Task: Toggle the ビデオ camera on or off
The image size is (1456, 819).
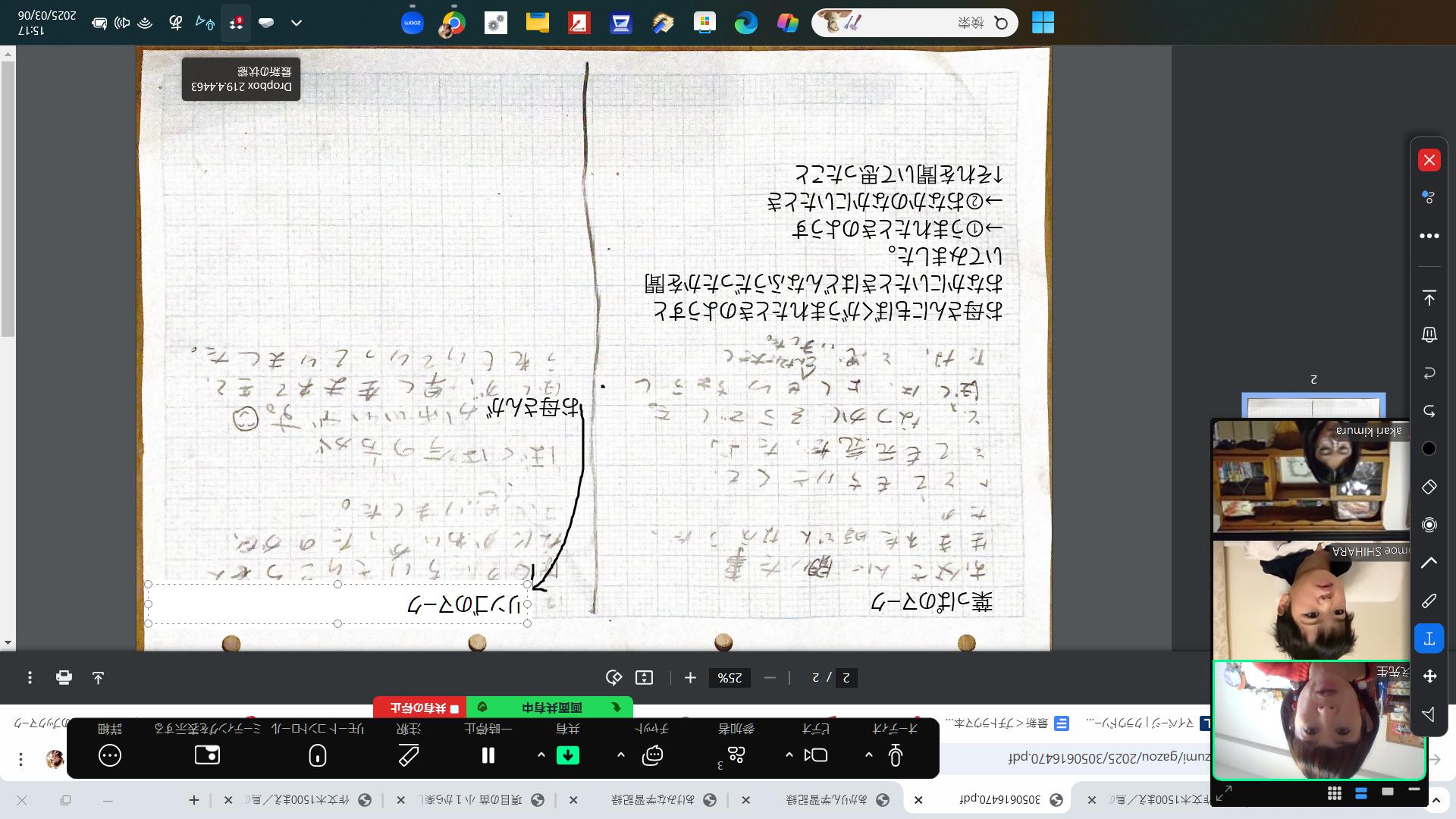Action: tap(817, 755)
